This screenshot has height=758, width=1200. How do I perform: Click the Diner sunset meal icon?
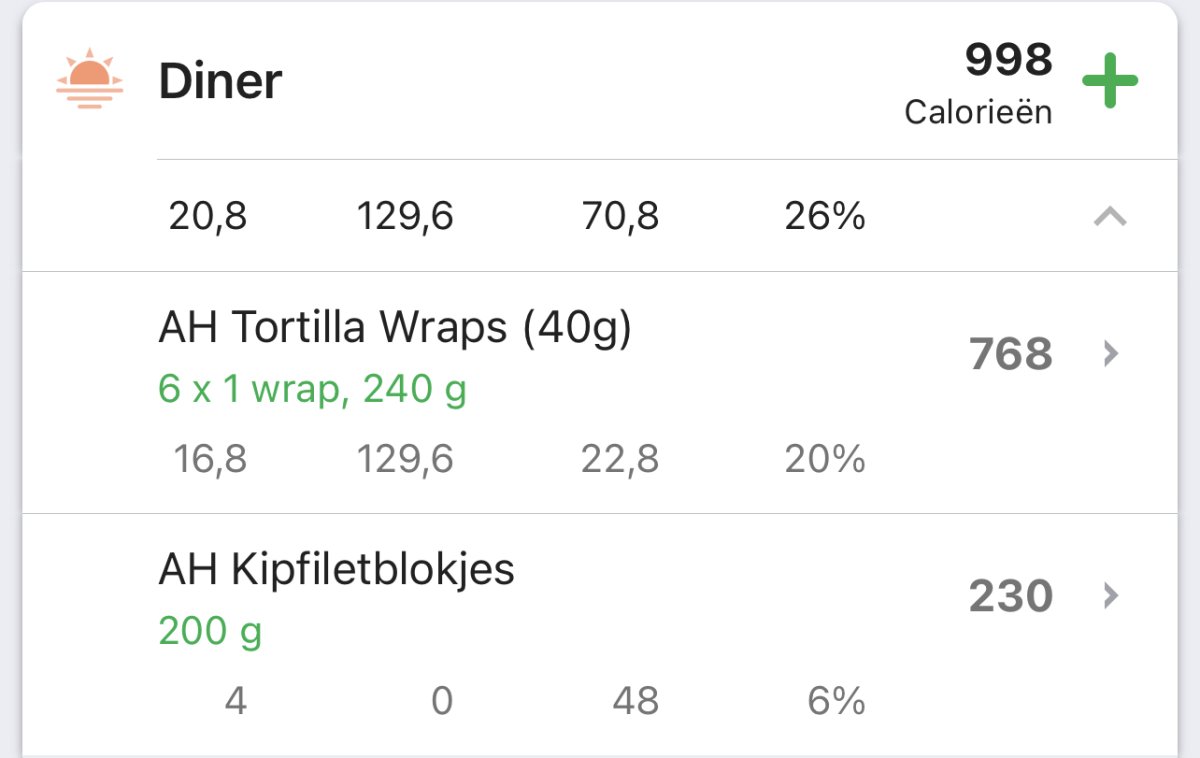90,79
